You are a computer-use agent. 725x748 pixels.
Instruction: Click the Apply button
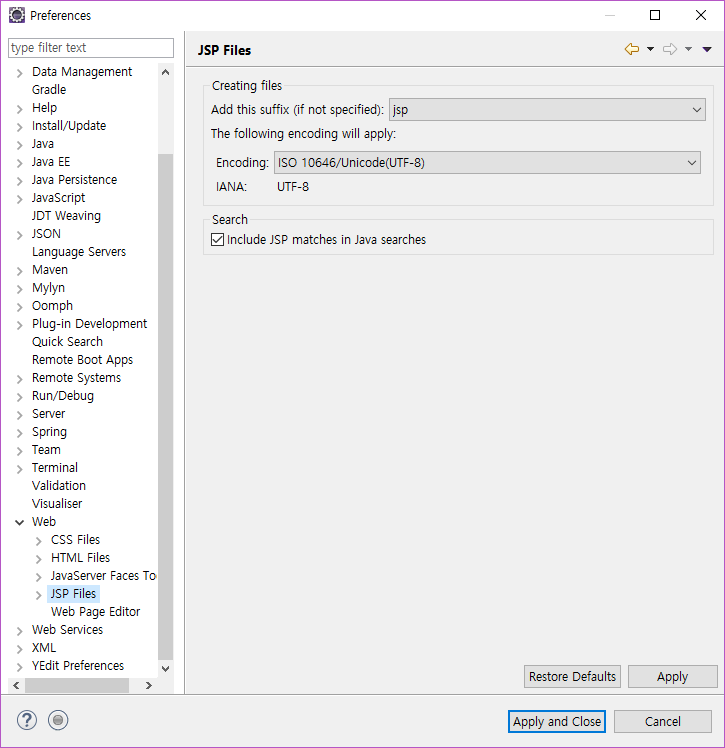(x=673, y=676)
